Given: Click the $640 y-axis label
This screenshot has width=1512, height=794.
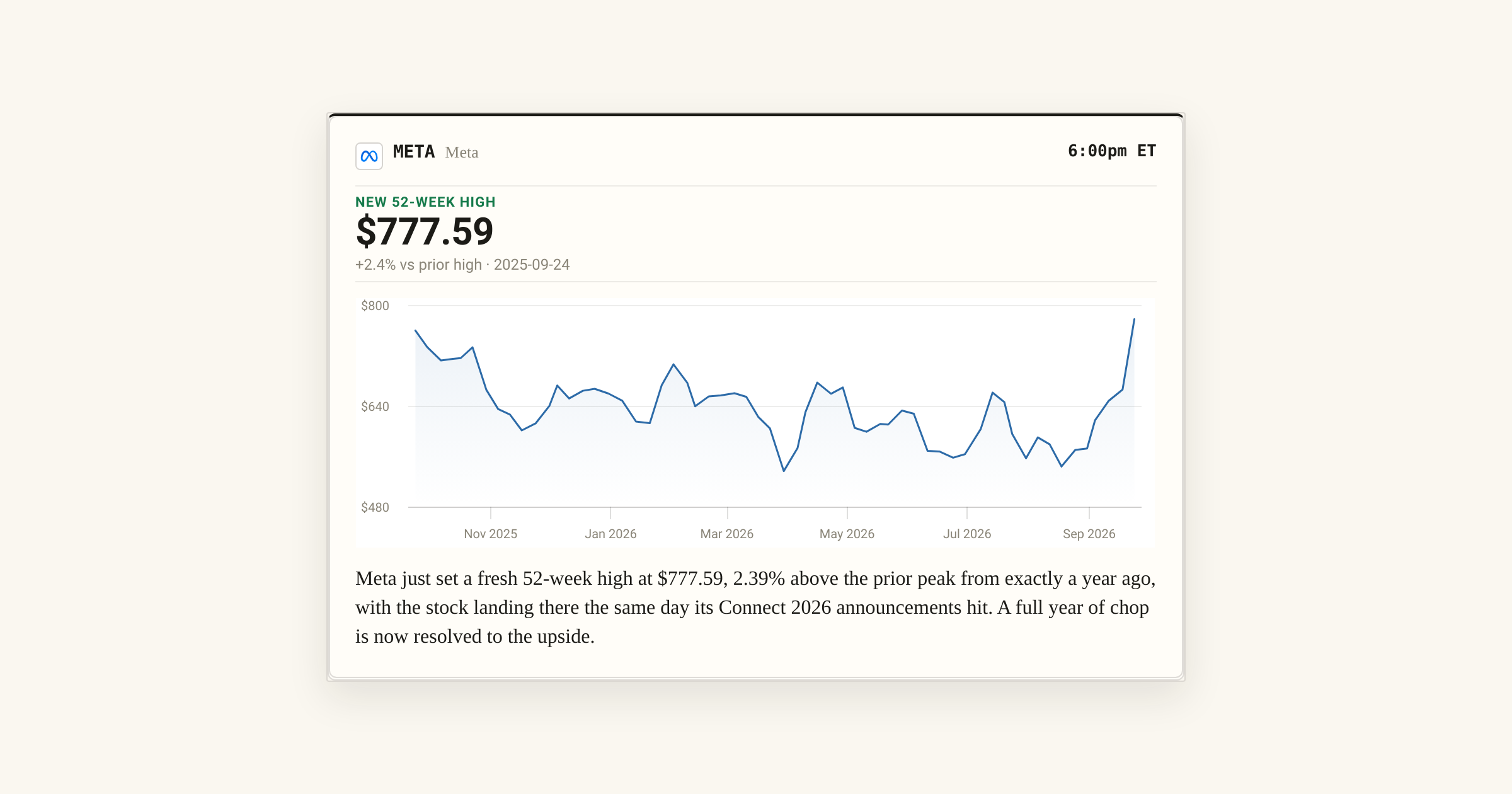Looking at the screenshot, I should [x=375, y=406].
